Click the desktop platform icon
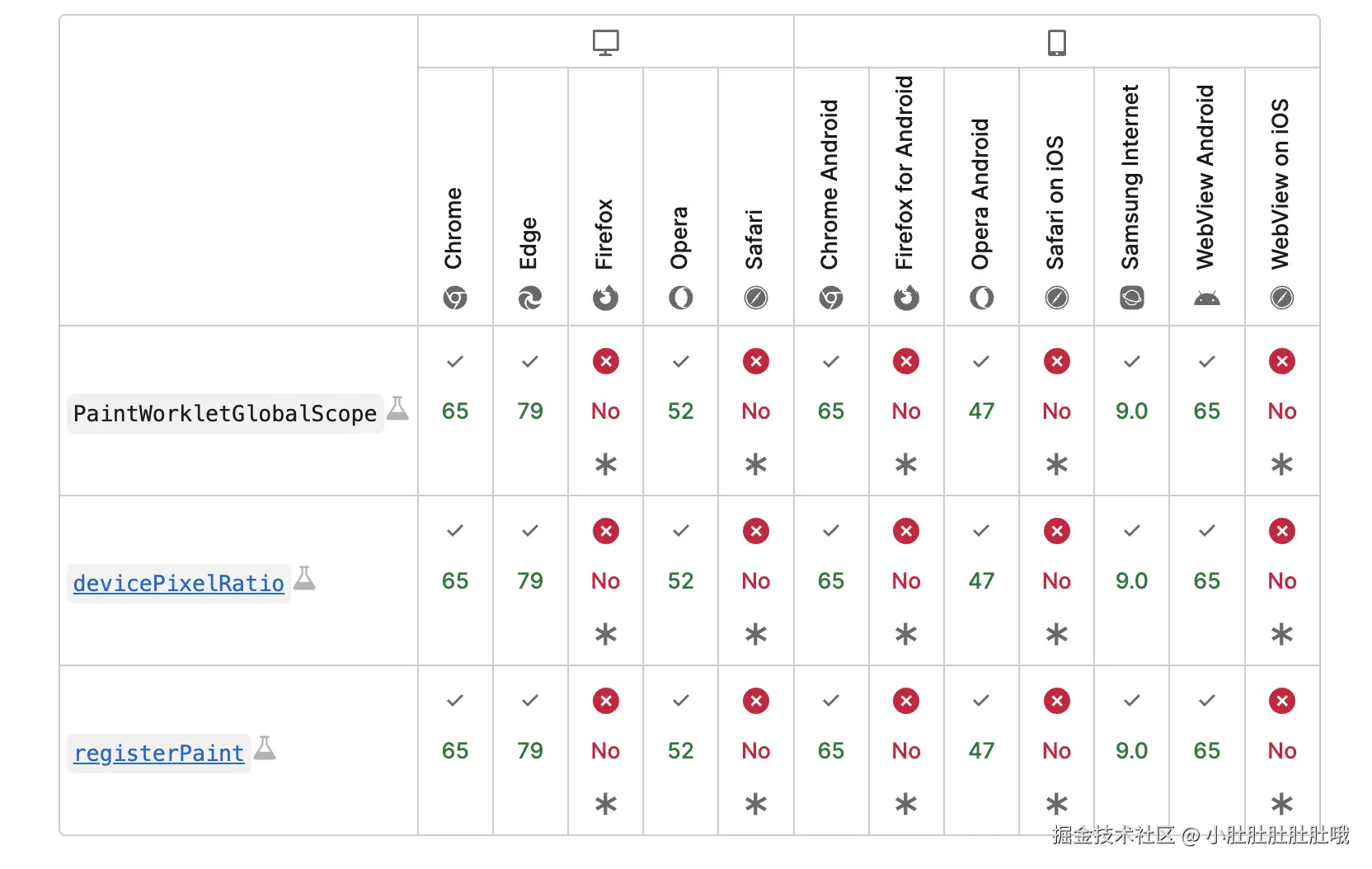 [605, 42]
